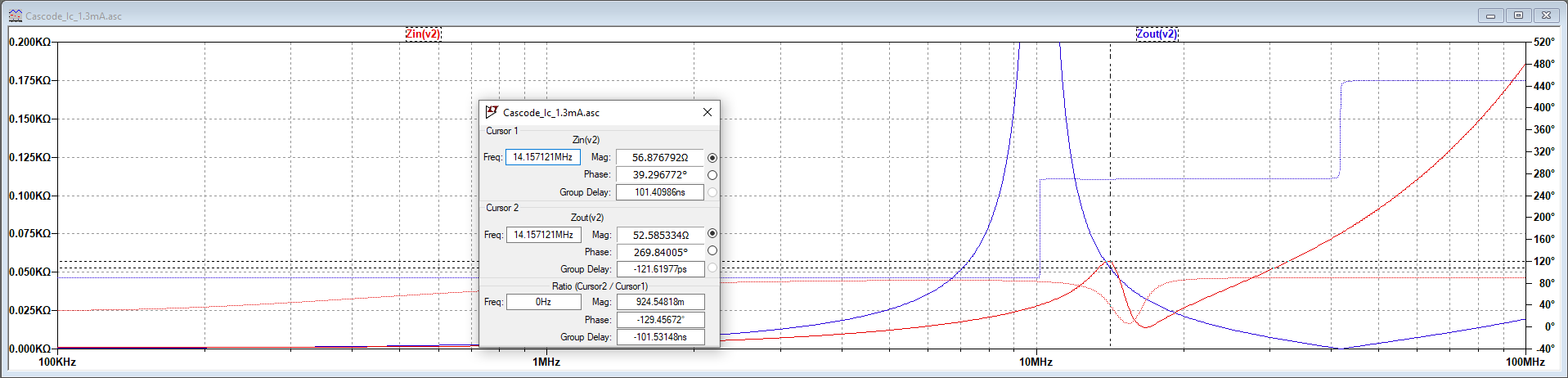The image size is (1568, 378).
Task: Click the 'Zout(v2)' heading under Cursor 2
Action: pyautogui.click(x=587, y=218)
